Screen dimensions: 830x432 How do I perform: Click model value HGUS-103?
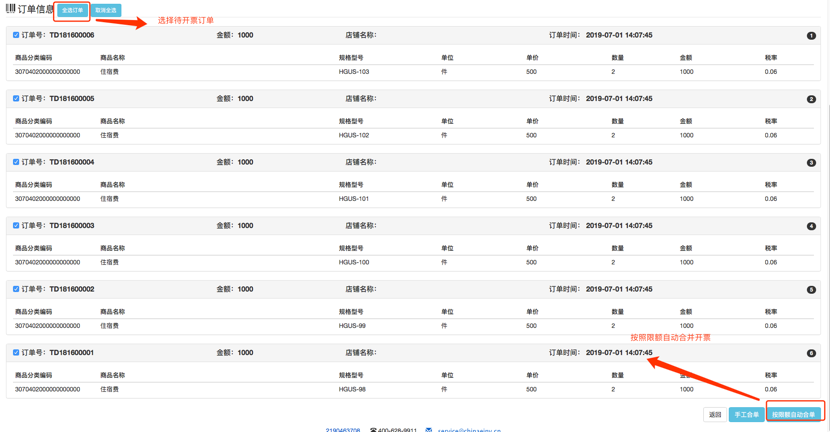click(354, 71)
